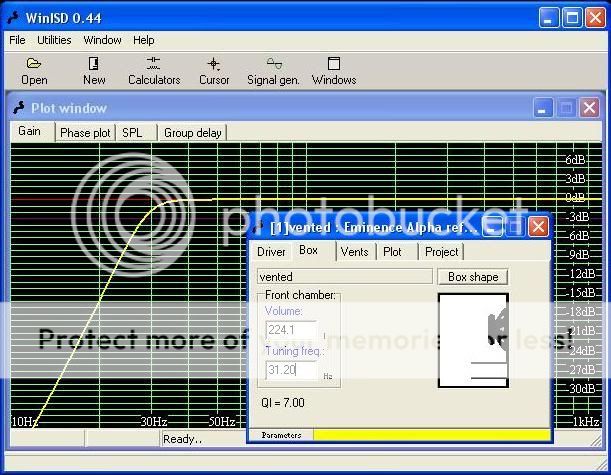Open the Calculators tool
611x475 pixels.
coord(154,70)
